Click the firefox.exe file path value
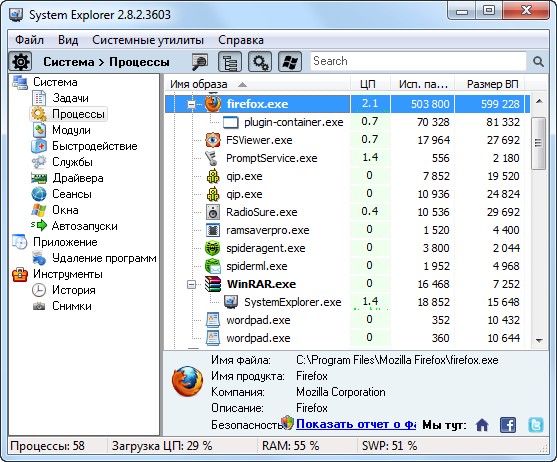This screenshot has width=557, height=462. (x=397, y=360)
